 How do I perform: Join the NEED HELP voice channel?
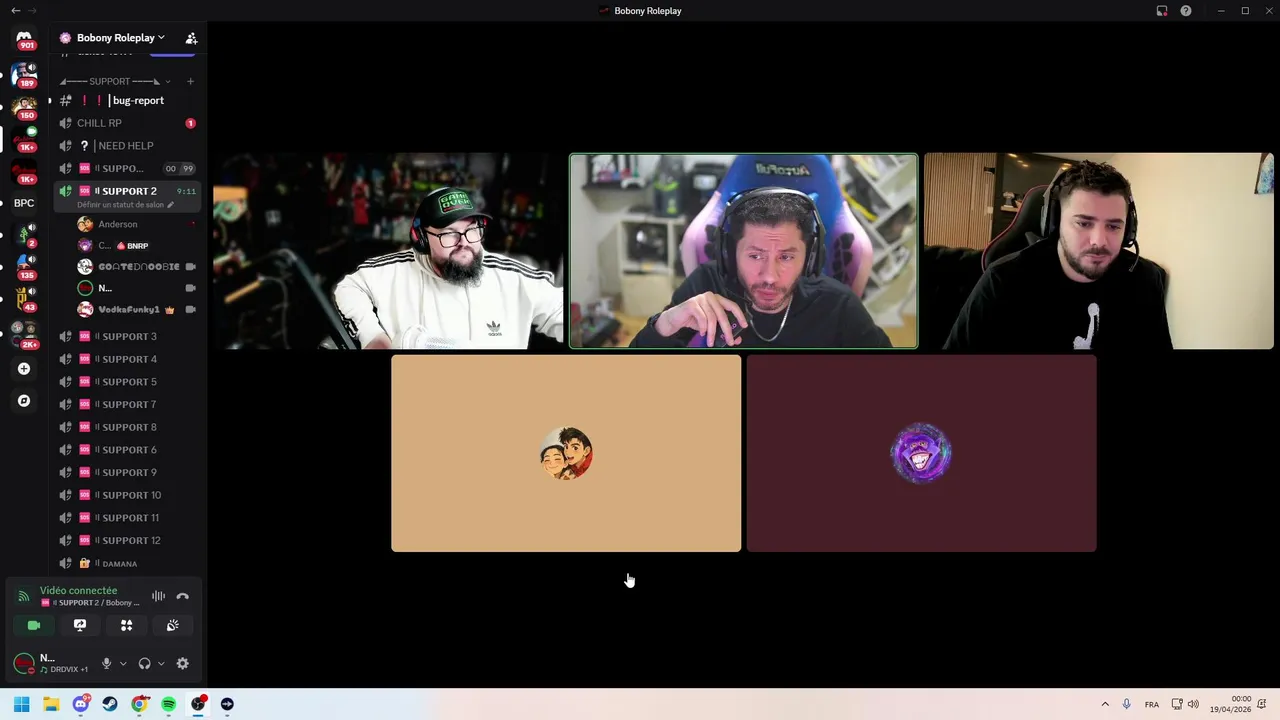click(127, 146)
